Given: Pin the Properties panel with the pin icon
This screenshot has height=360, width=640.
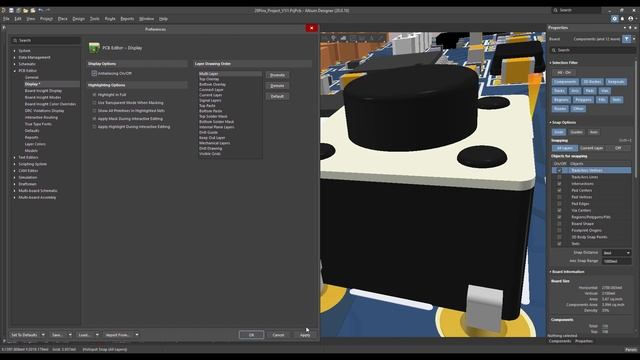Looking at the screenshot, I should pyautogui.click(x=630, y=28).
